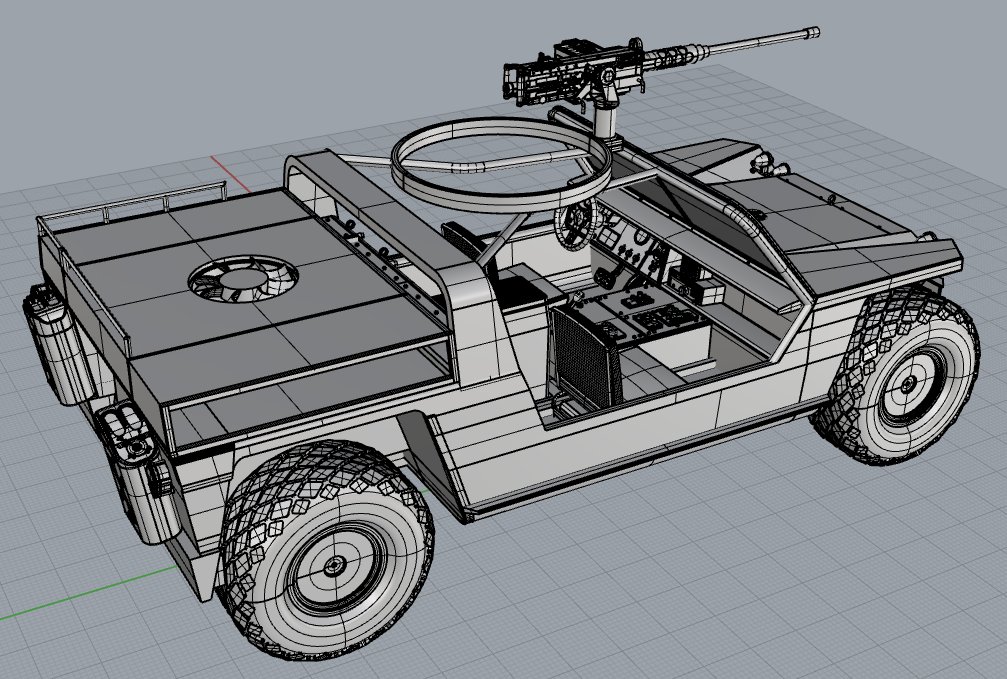Pick the green Y axis line
This screenshot has height=679, width=1007.
pyautogui.click(x=89, y=594)
